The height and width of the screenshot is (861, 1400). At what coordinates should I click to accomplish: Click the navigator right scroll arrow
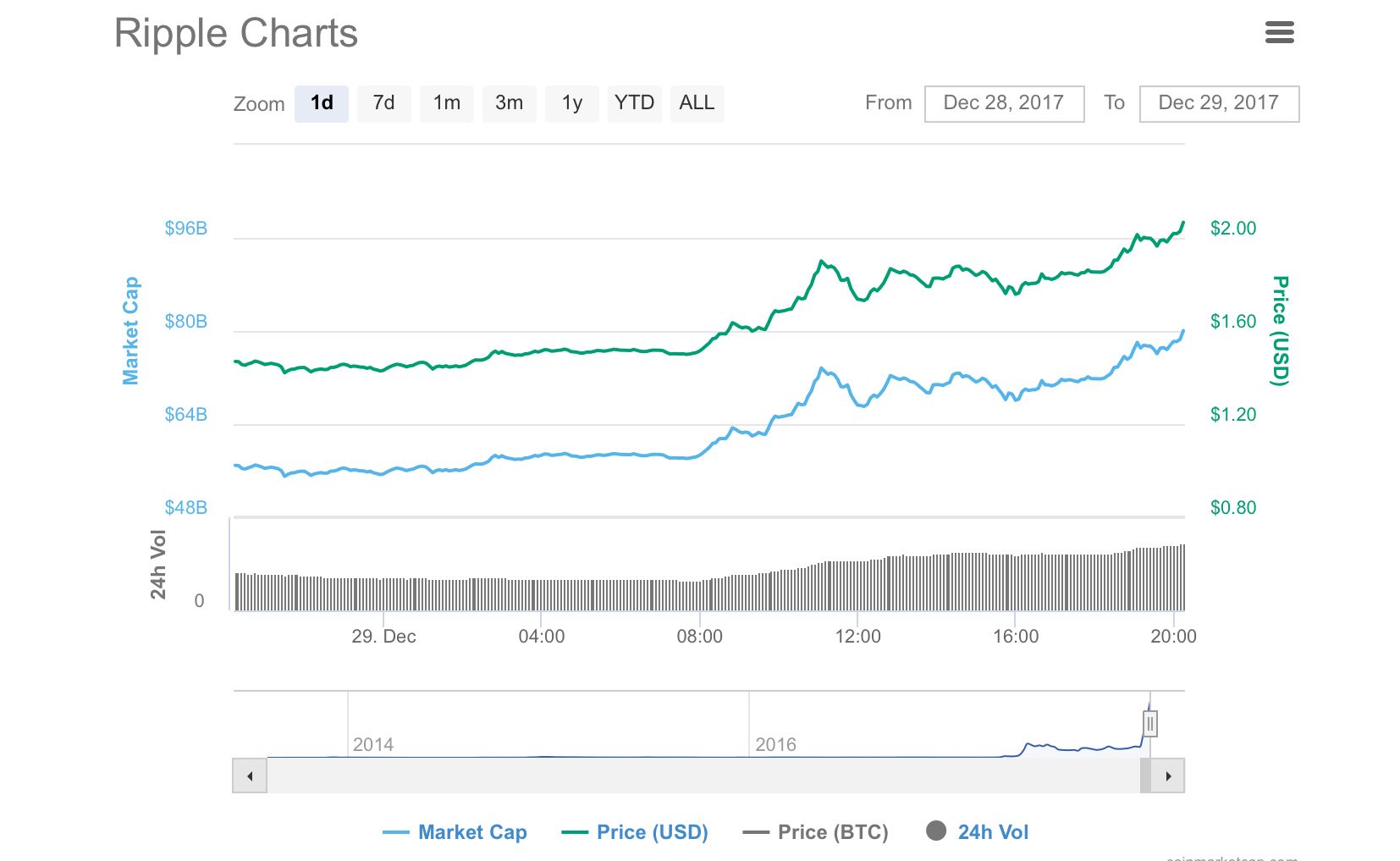click(1168, 775)
